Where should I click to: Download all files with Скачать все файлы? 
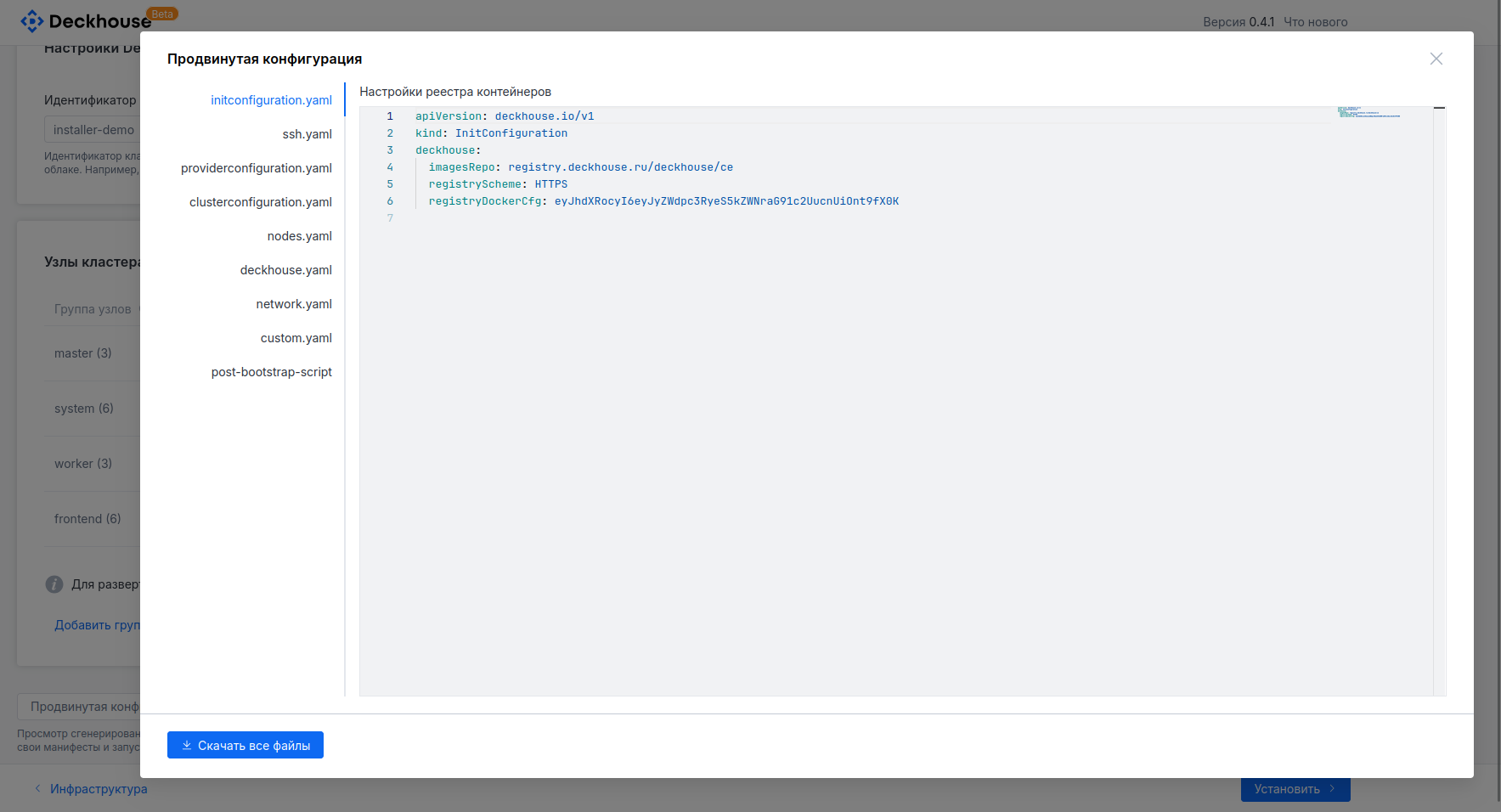[245, 745]
